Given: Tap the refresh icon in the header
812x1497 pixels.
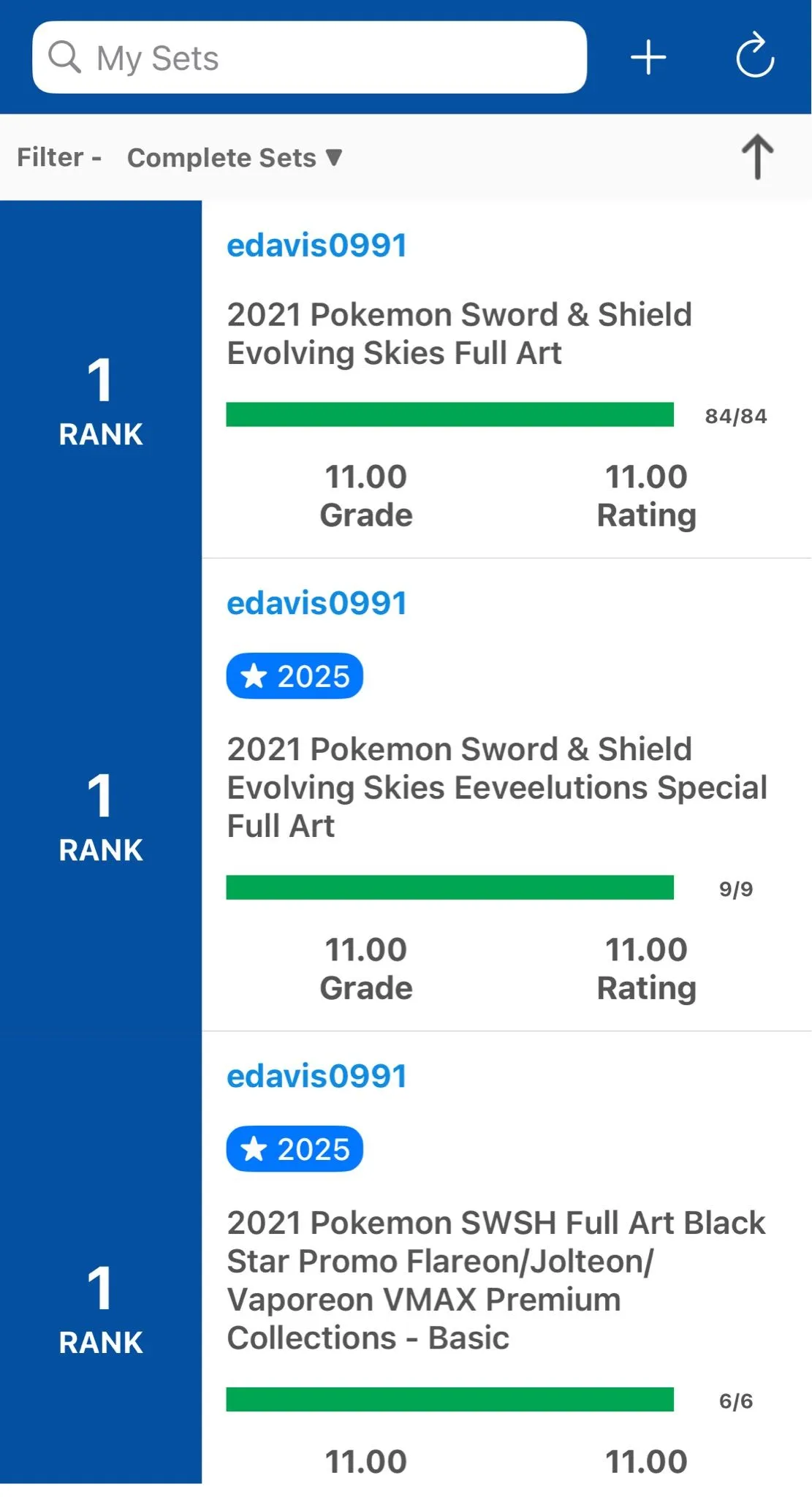Looking at the screenshot, I should tap(755, 55).
